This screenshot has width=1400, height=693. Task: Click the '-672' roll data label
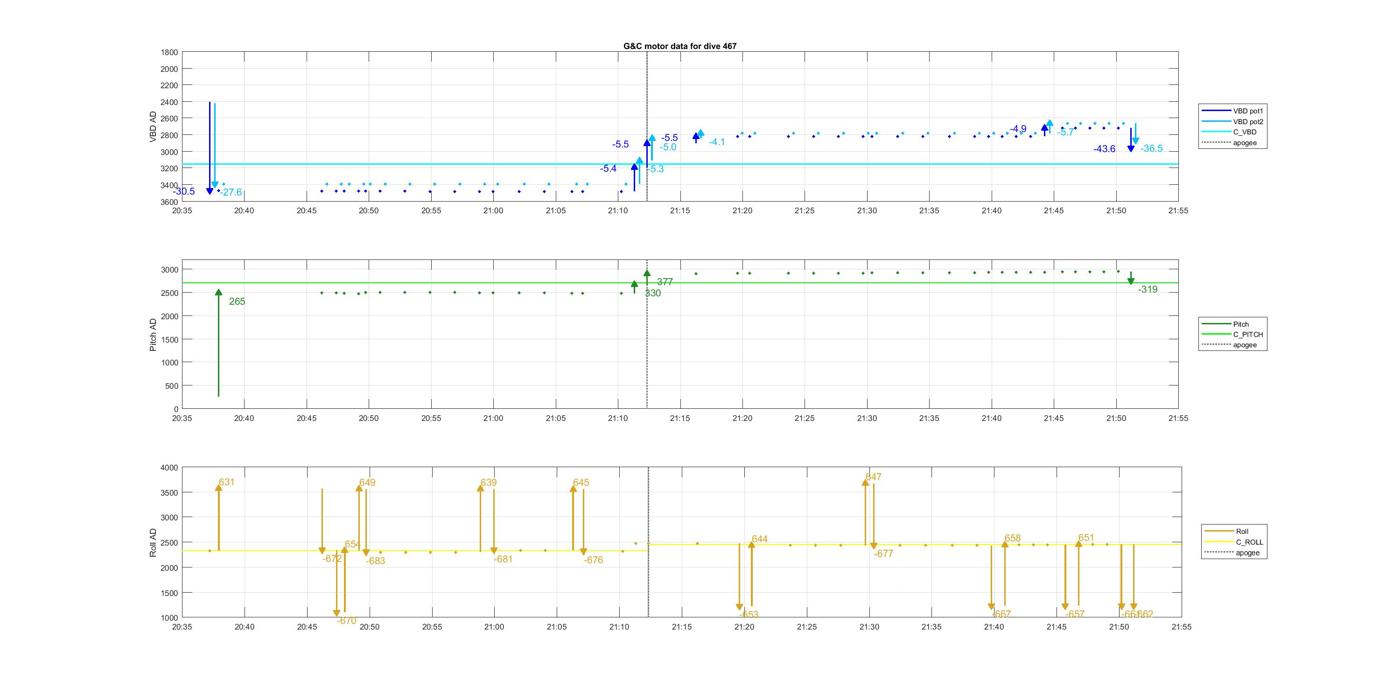(332, 559)
